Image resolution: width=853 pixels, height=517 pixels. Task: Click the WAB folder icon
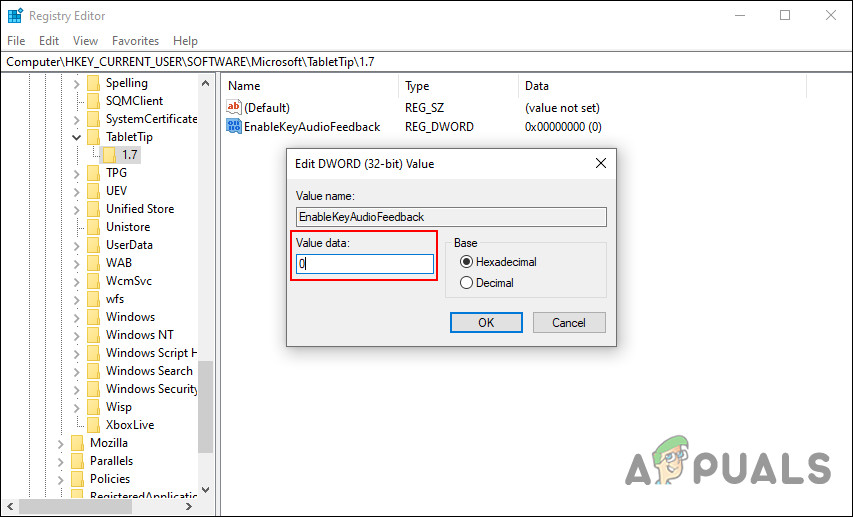94,262
